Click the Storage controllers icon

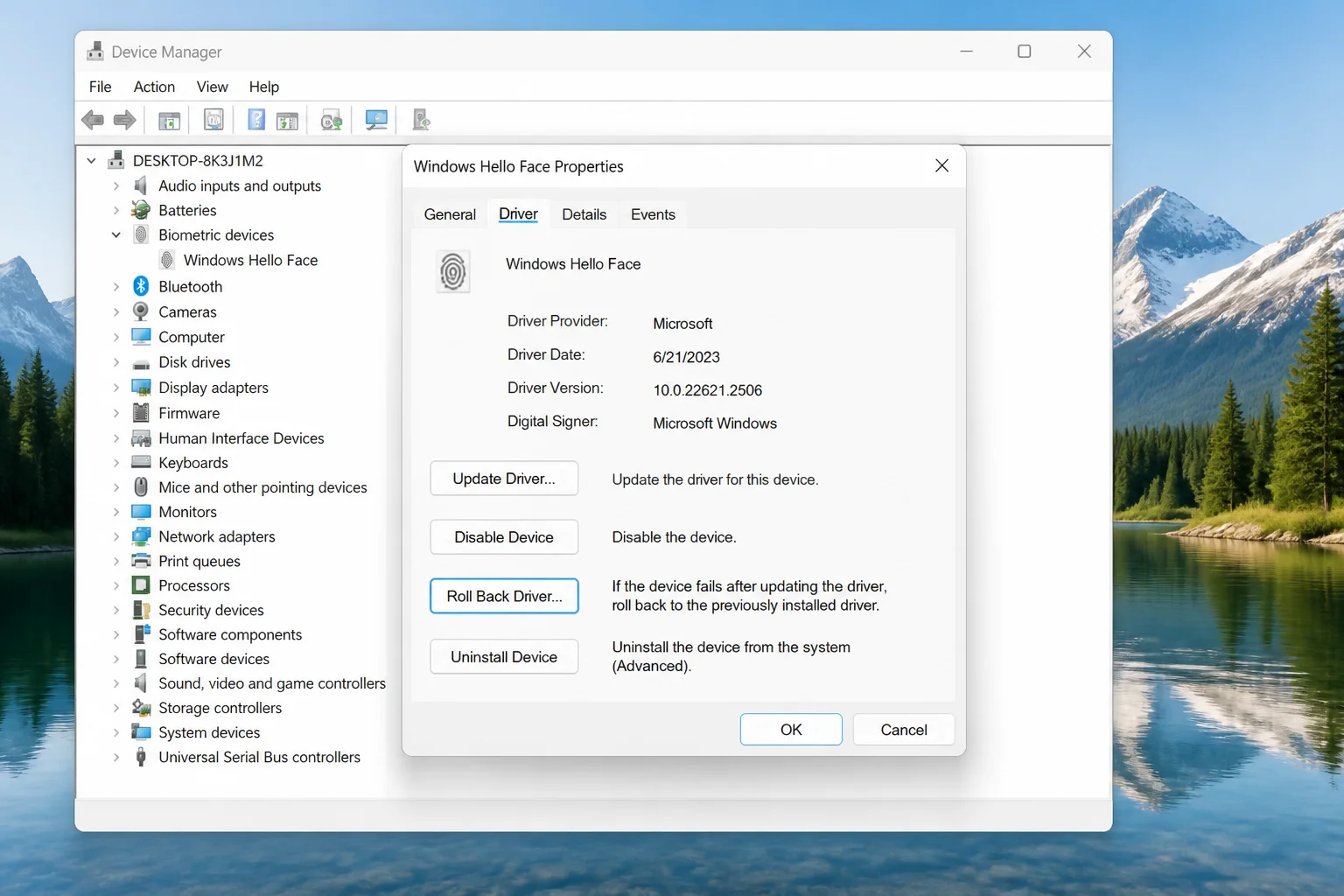[141, 708]
